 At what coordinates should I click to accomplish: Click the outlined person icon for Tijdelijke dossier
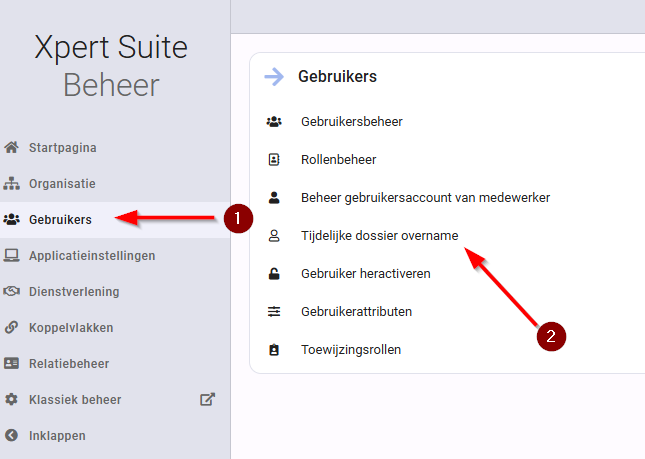coord(274,236)
